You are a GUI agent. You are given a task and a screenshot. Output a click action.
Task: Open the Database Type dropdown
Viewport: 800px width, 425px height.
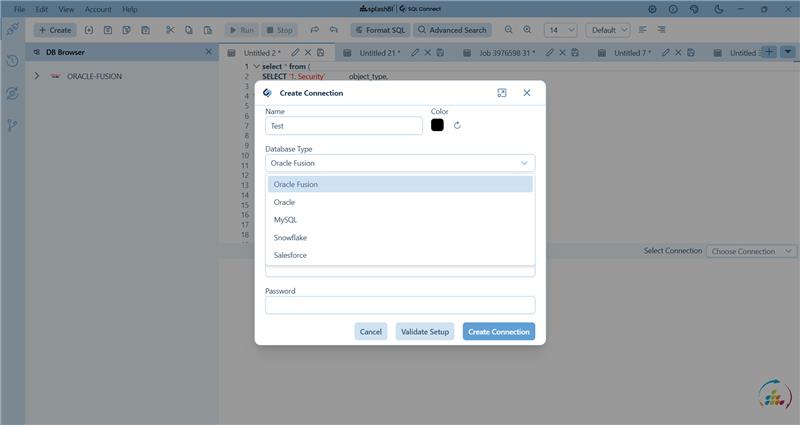tap(400, 162)
